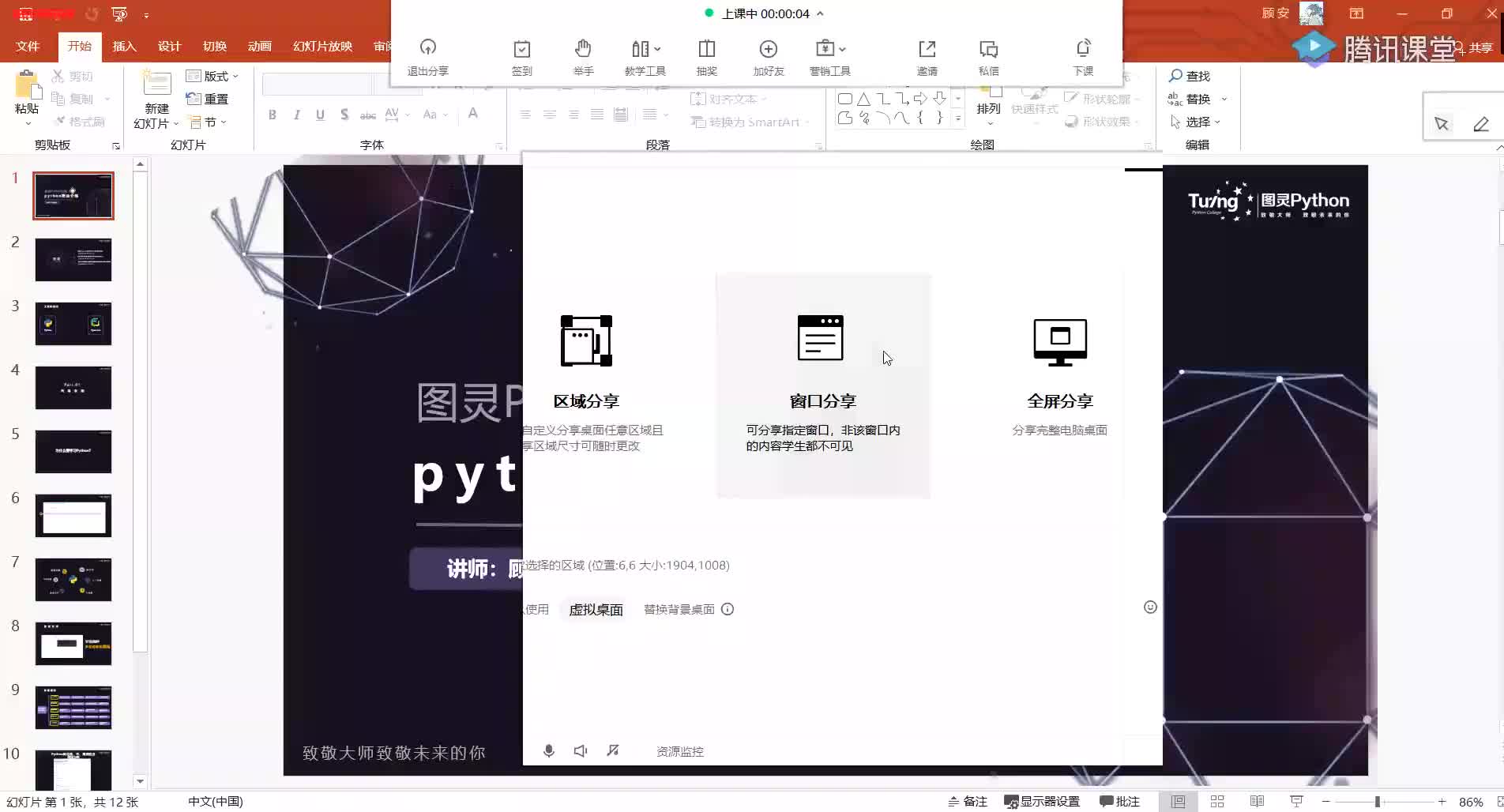Open teaching tools menu (教学工具)
1504x812 pixels.
pyautogui.click(x=645, y=57)
